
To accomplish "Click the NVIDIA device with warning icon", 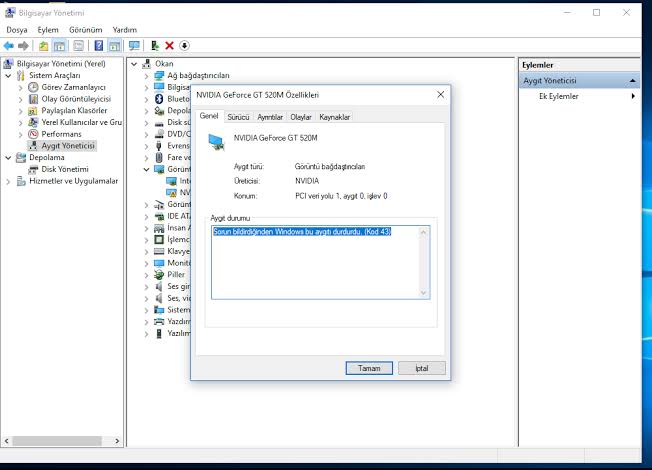I will click(x=171, y=193).
